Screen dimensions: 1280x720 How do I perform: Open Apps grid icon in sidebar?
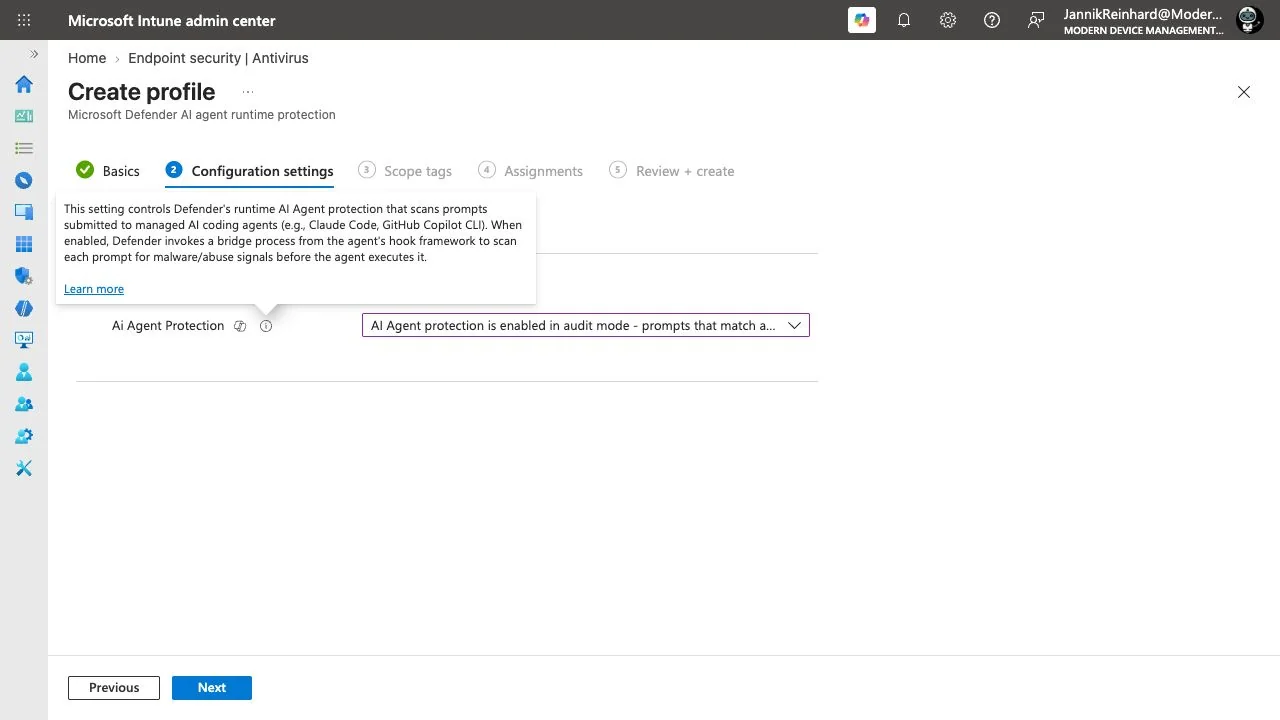click(x=24, y=244)
